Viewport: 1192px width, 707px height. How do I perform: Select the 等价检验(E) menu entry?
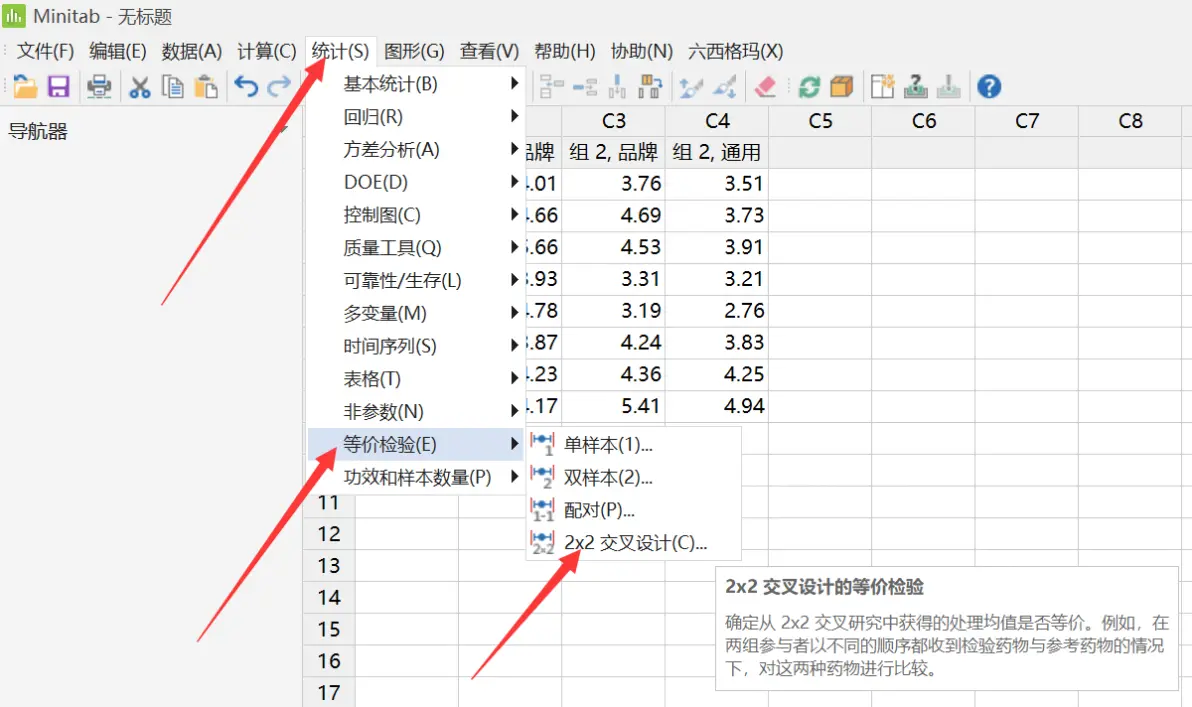pos(416,444)
